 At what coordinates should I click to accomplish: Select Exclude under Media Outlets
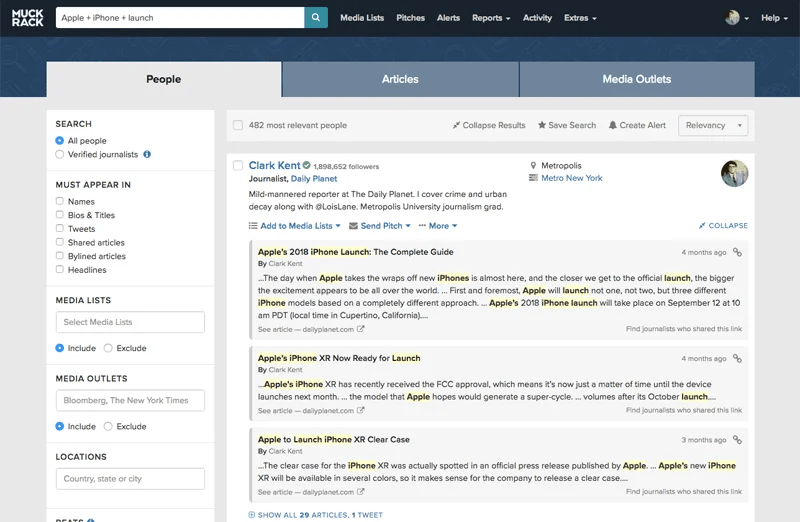coord(108,426)
